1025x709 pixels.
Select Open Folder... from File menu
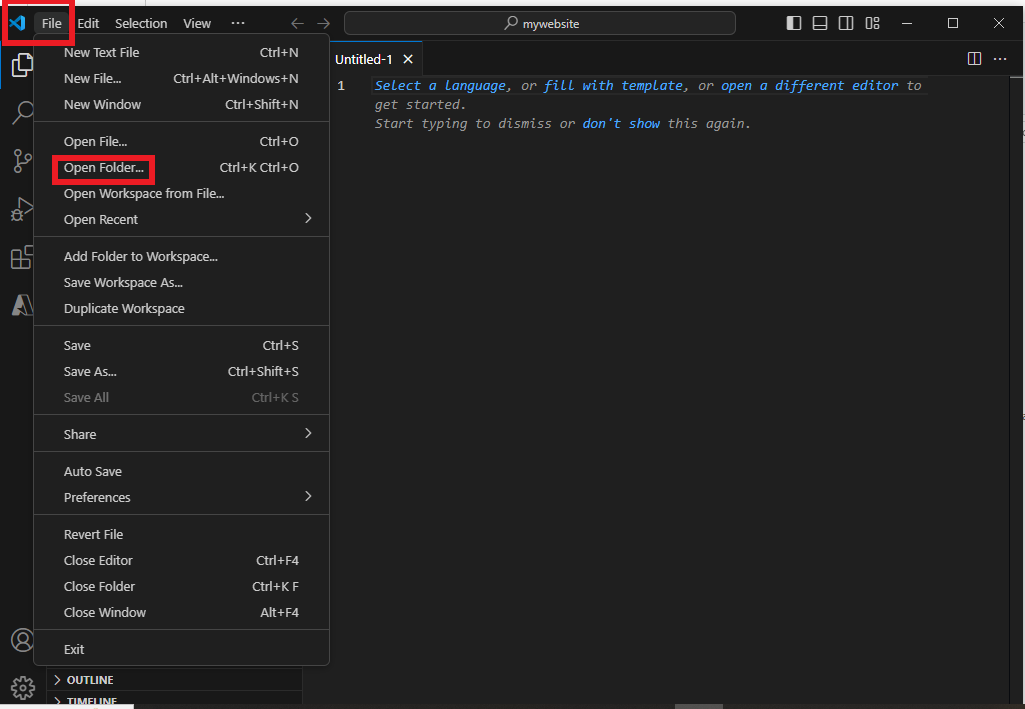click(x=104, y=168)
